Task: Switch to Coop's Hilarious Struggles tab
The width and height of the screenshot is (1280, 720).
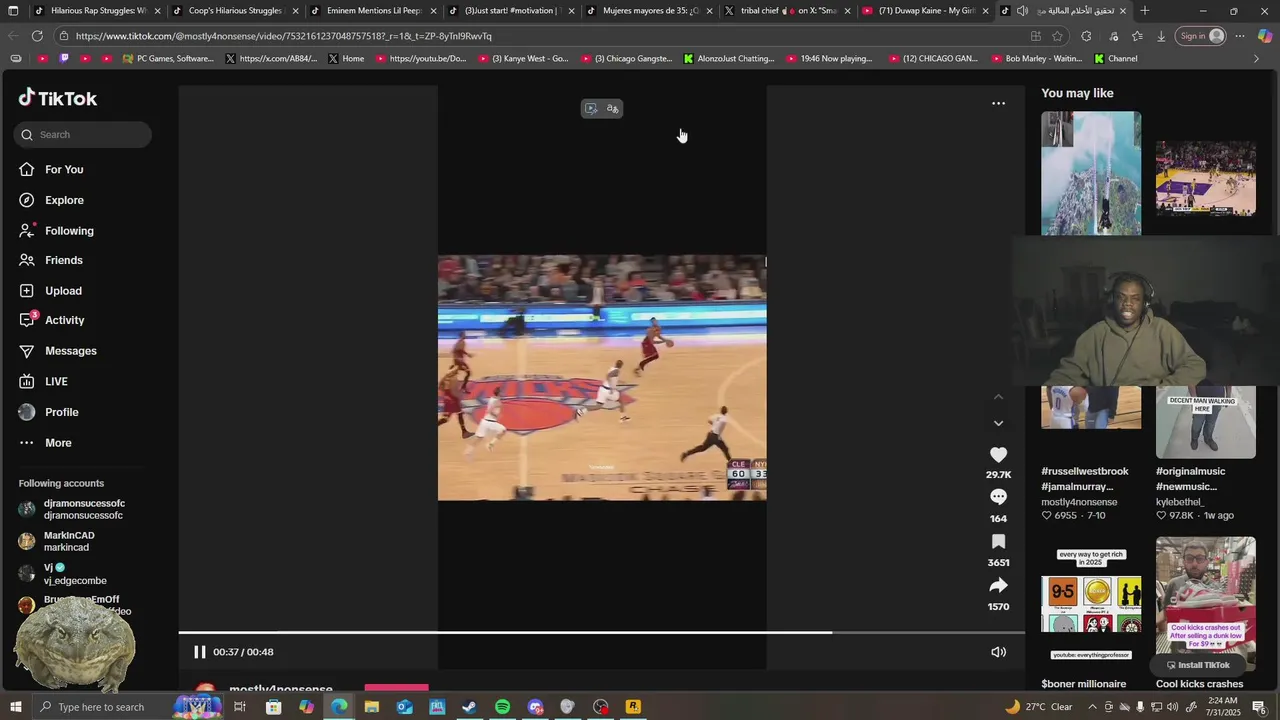Action: click(234, 11)
